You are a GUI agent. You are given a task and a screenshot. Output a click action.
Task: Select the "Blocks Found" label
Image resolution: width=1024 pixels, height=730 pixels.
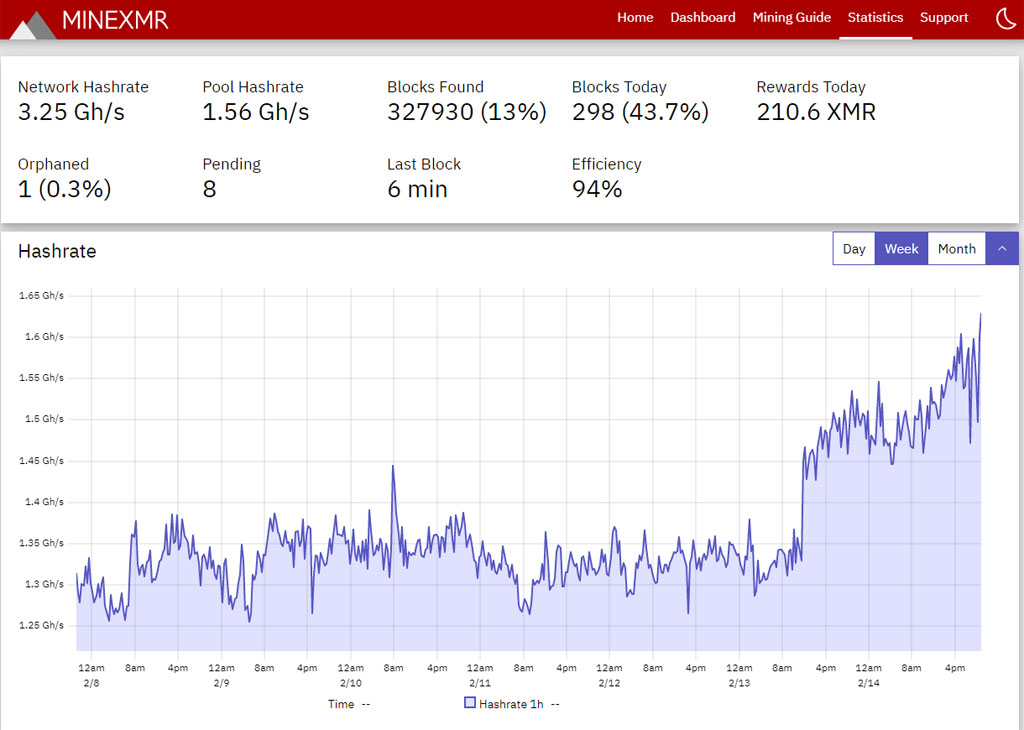coord(436,87)
